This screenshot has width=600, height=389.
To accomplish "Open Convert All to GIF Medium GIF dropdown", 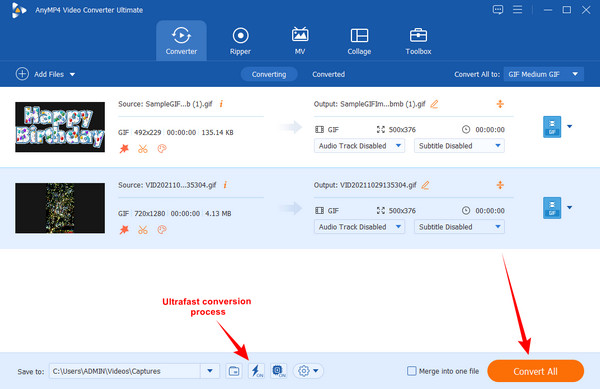I will coord(543,74).
